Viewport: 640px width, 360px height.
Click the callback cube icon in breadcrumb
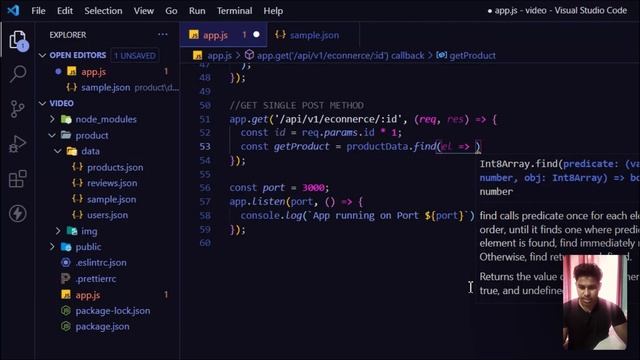click(249, 55)
